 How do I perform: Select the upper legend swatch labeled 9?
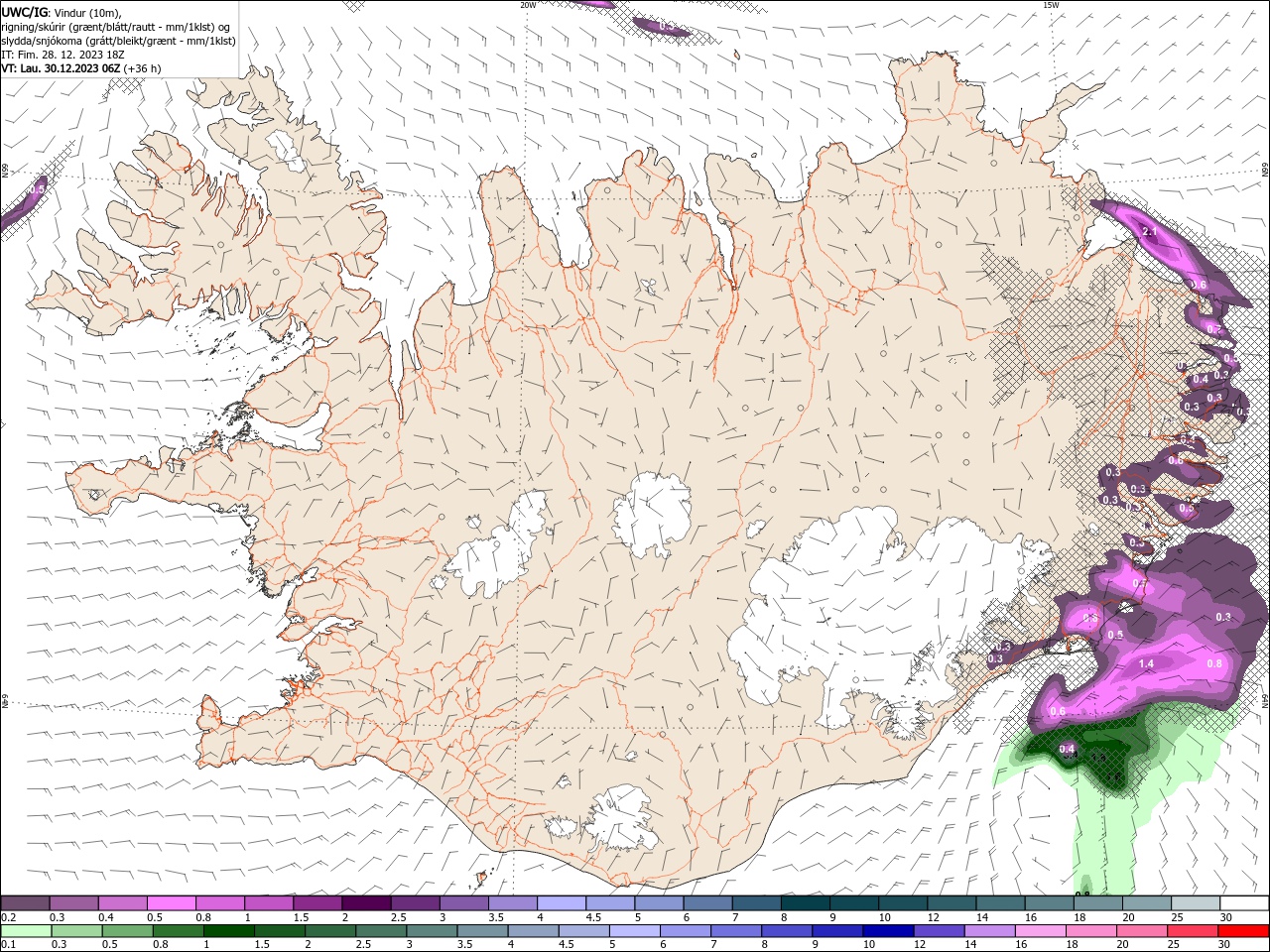point(854,903)
